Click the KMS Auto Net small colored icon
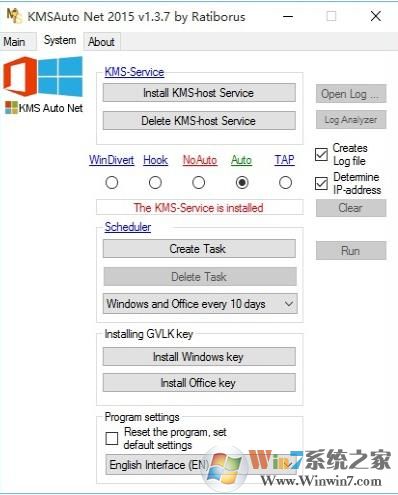This screenshot has height=495, width=398. (x=11, y=108)
